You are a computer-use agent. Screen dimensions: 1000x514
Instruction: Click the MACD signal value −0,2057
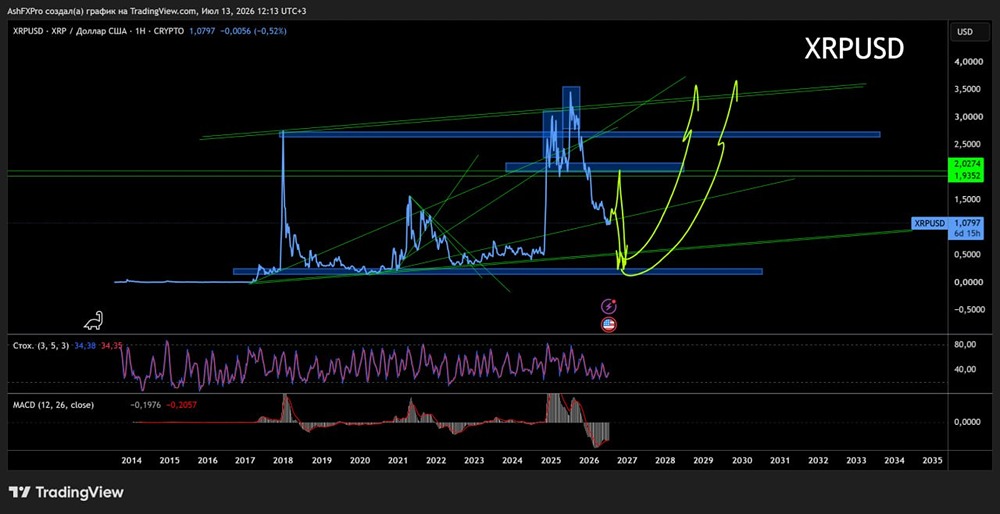pyautogui.click(x=182, y=404)
